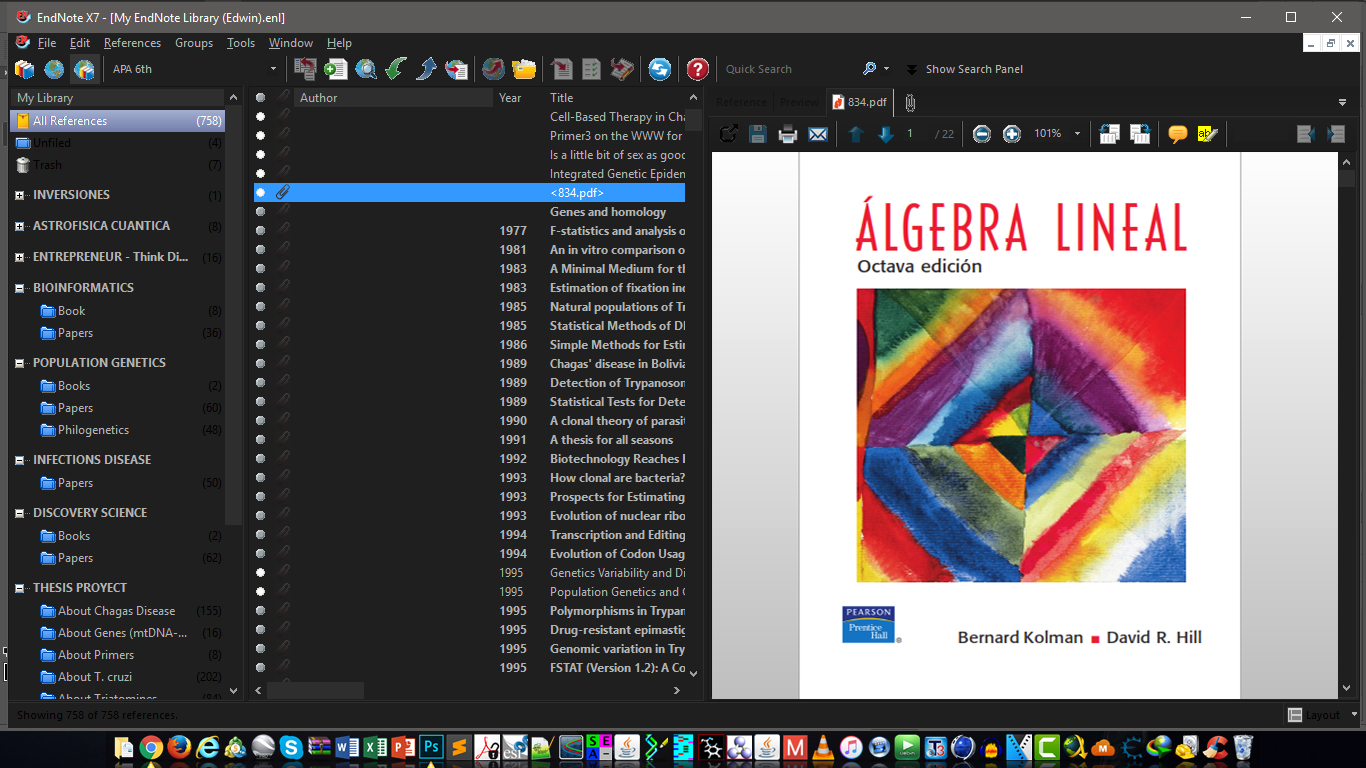Go to the previous PDF page
This screenshot has height=768, width=1366.
(855, 134)
